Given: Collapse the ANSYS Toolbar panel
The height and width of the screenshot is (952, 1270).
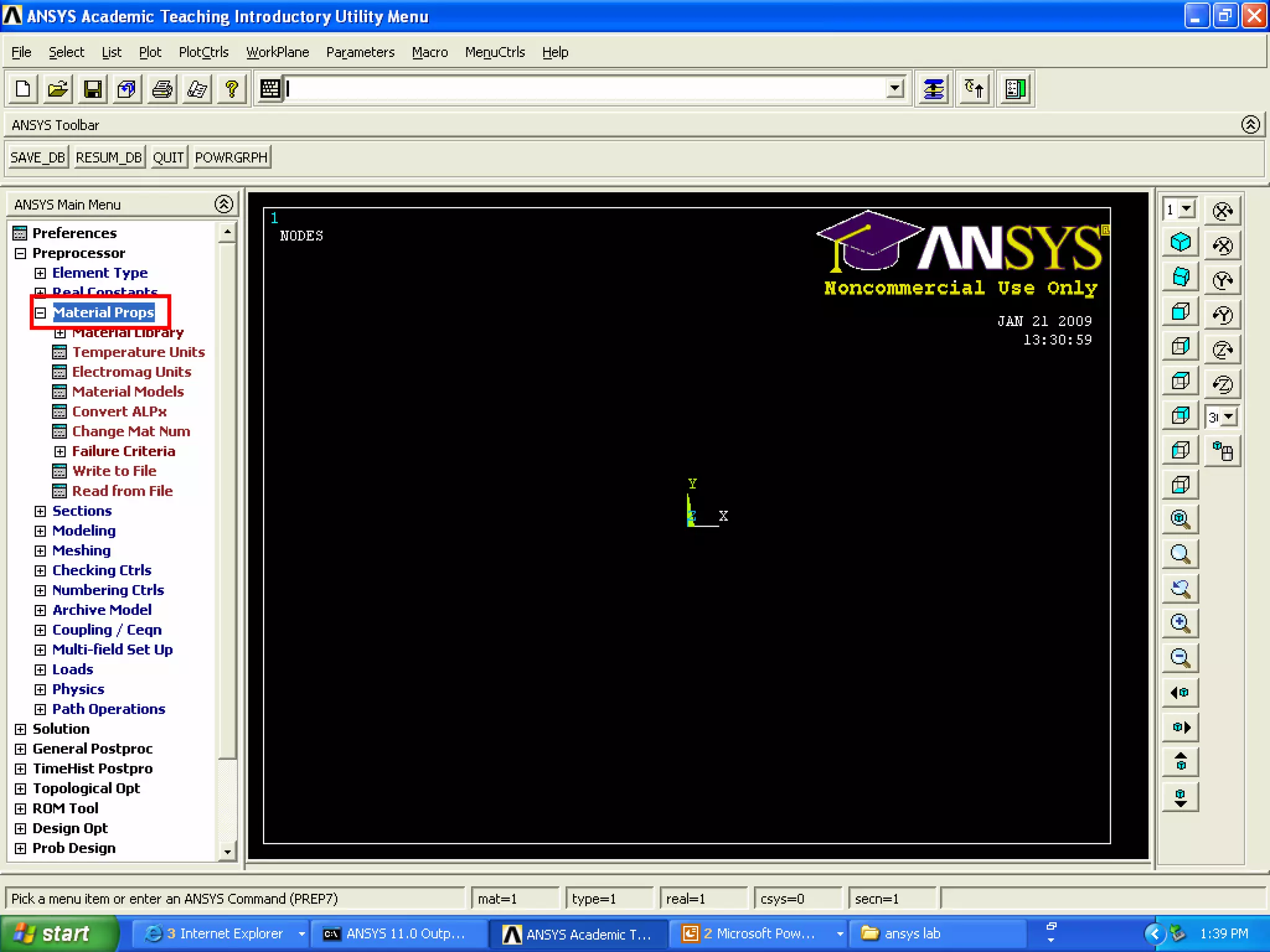Looking at the screenshot, I should tap(1250, 125).
